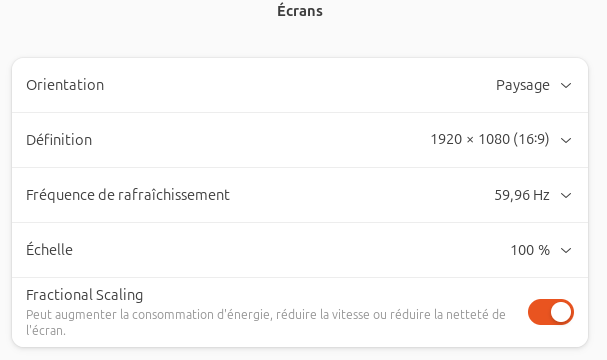Click the l'écran. text on the second line
Viewport: 607px width, 360px height.
click(x=46, y=331)
